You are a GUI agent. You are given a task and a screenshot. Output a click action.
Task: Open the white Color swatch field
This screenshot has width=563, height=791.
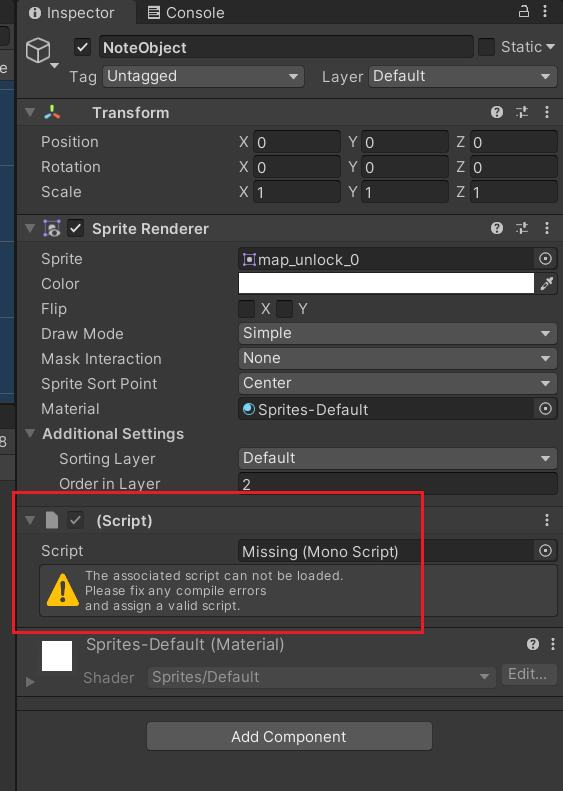tap(386, 283)
